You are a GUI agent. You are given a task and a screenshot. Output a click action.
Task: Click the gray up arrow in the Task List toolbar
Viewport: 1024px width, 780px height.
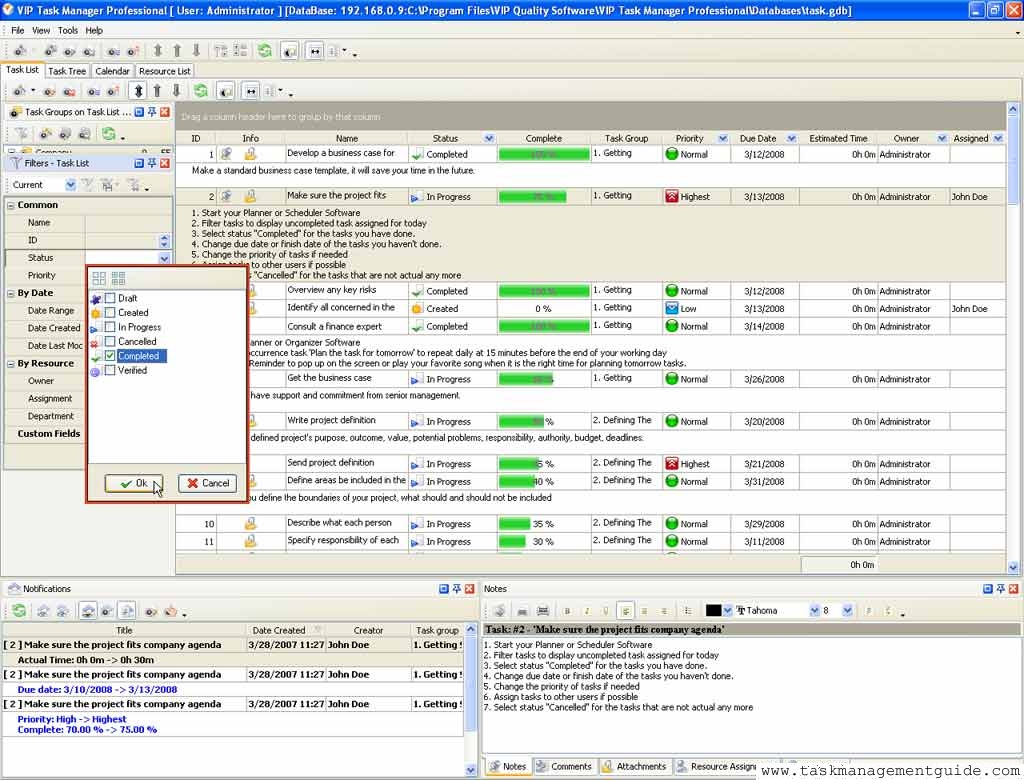click(157, 91)
